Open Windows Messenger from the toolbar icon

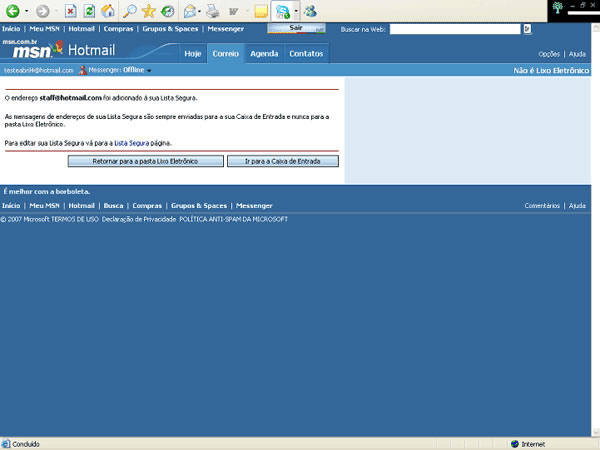tap(311, 11)
